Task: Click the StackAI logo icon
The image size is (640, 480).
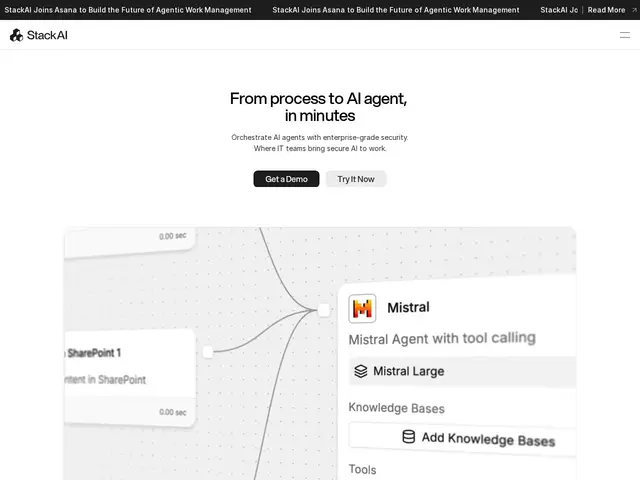Action: point(16,36)
